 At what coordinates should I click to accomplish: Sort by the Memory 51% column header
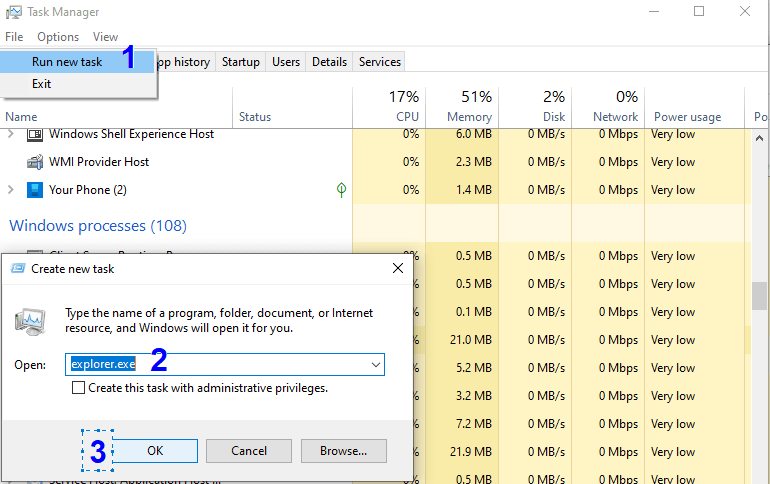[x=462, y=107]
